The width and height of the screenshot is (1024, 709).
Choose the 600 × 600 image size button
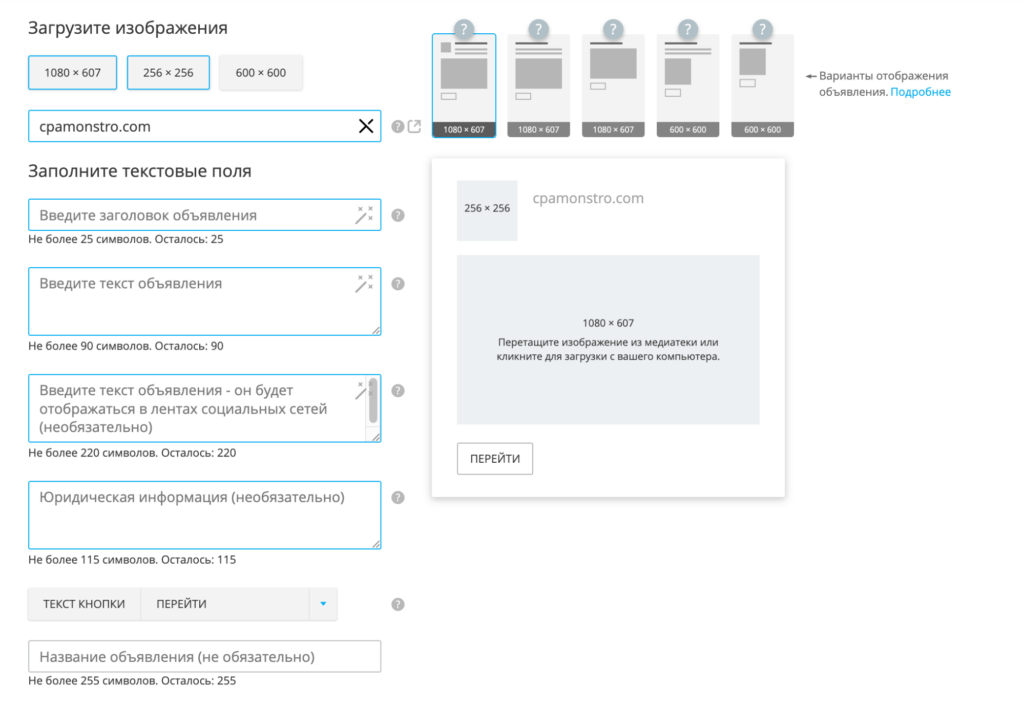pos(261,72)
